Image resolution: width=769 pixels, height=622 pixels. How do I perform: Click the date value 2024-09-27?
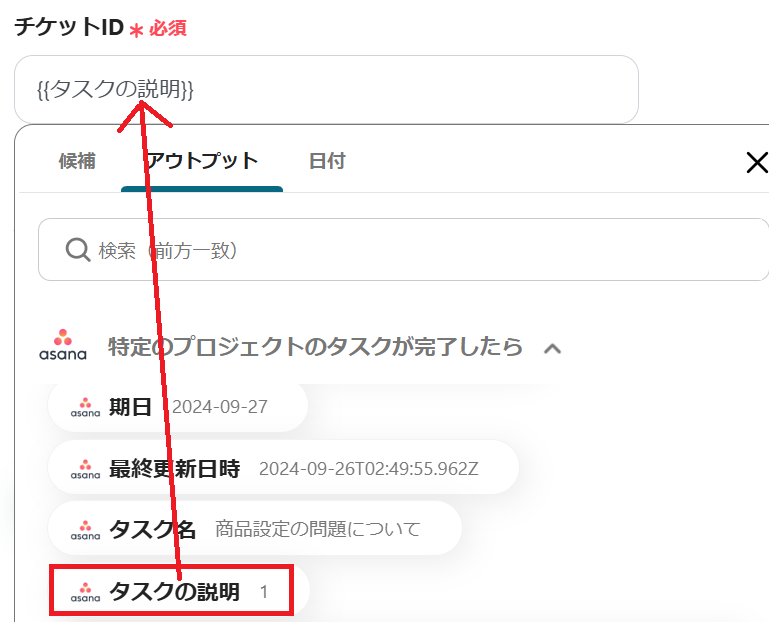tap(219, 407)
